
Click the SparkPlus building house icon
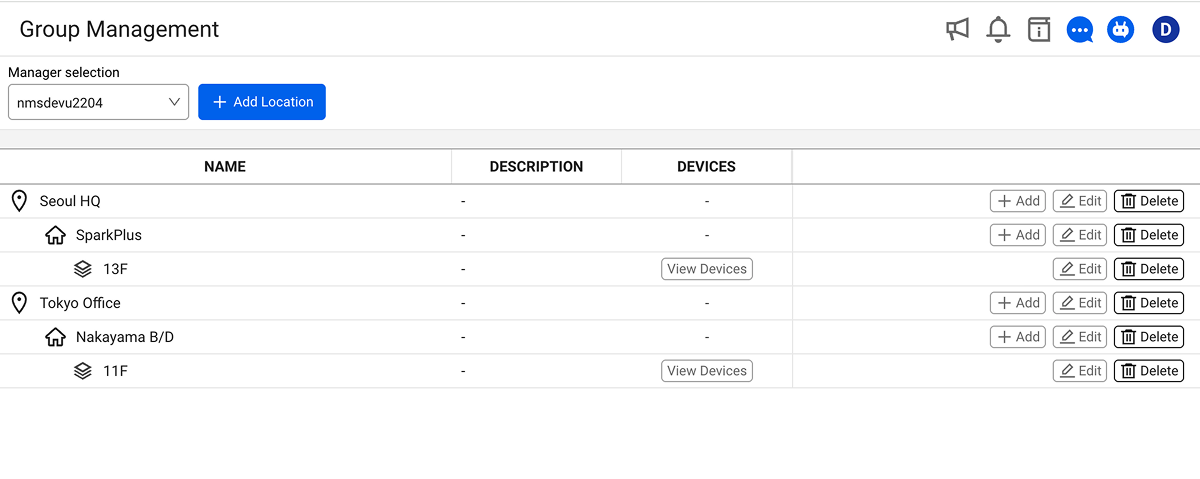pyautogui.click(x=56, y=235)
